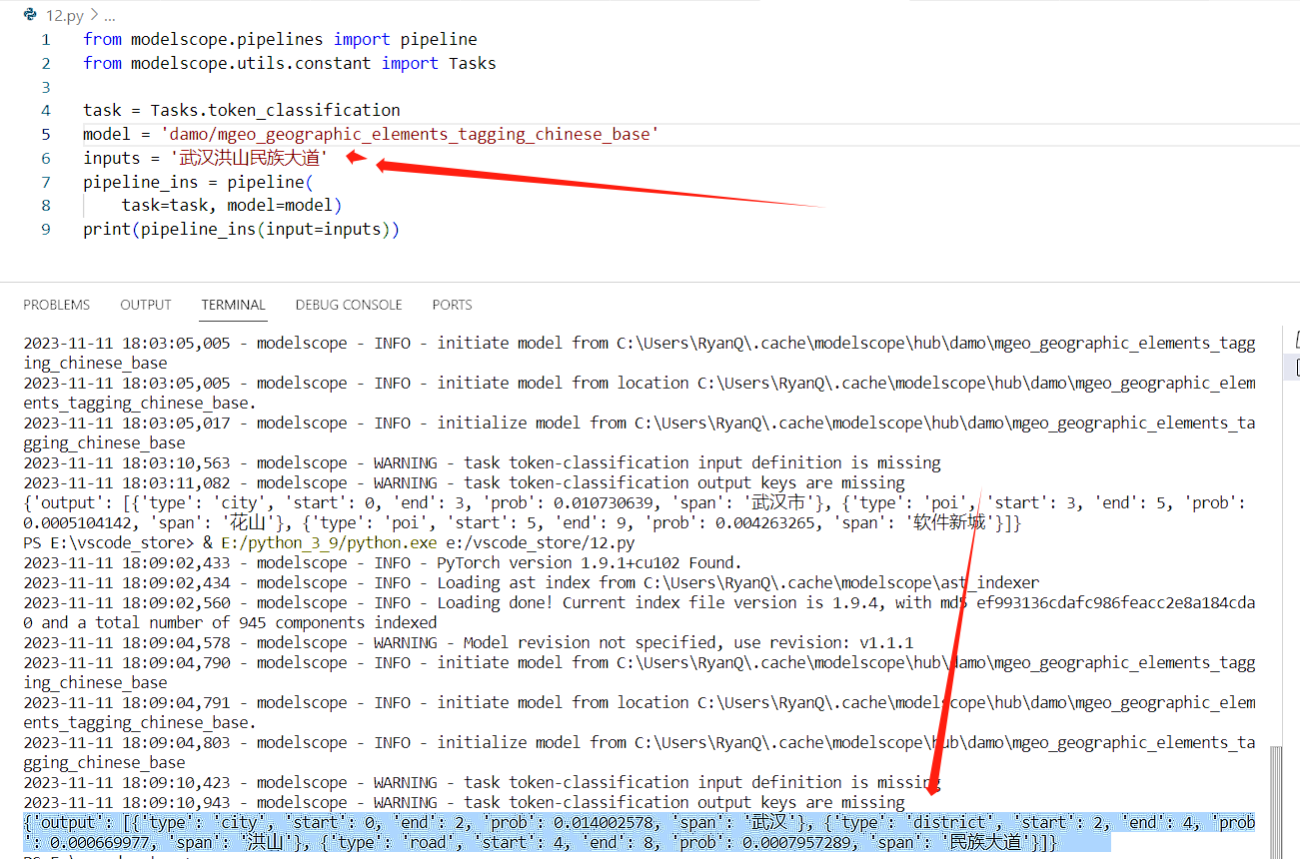Viewport: 1300px width, 859px height.
Task: Open the PORTS panel tab
Action: pyautogui.click(x=452, y=305)
